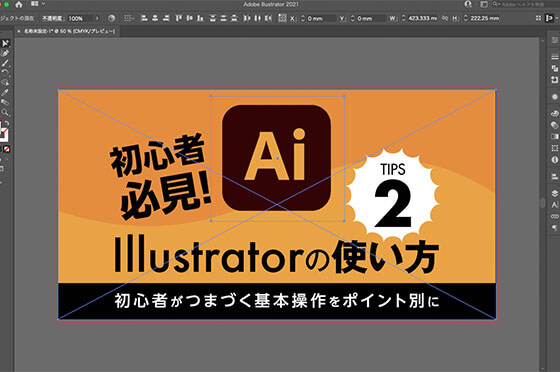Select the Eyedropper tool
The image size is (560, 372).
[5, 93]
